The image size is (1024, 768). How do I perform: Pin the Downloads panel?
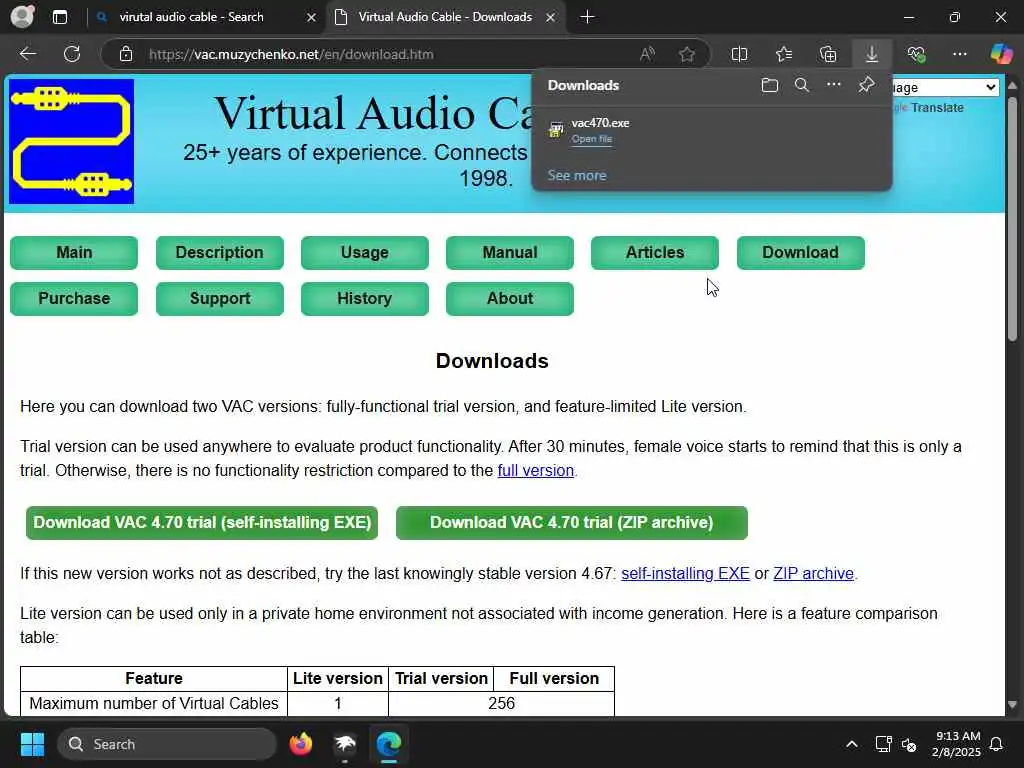(866, 84)
